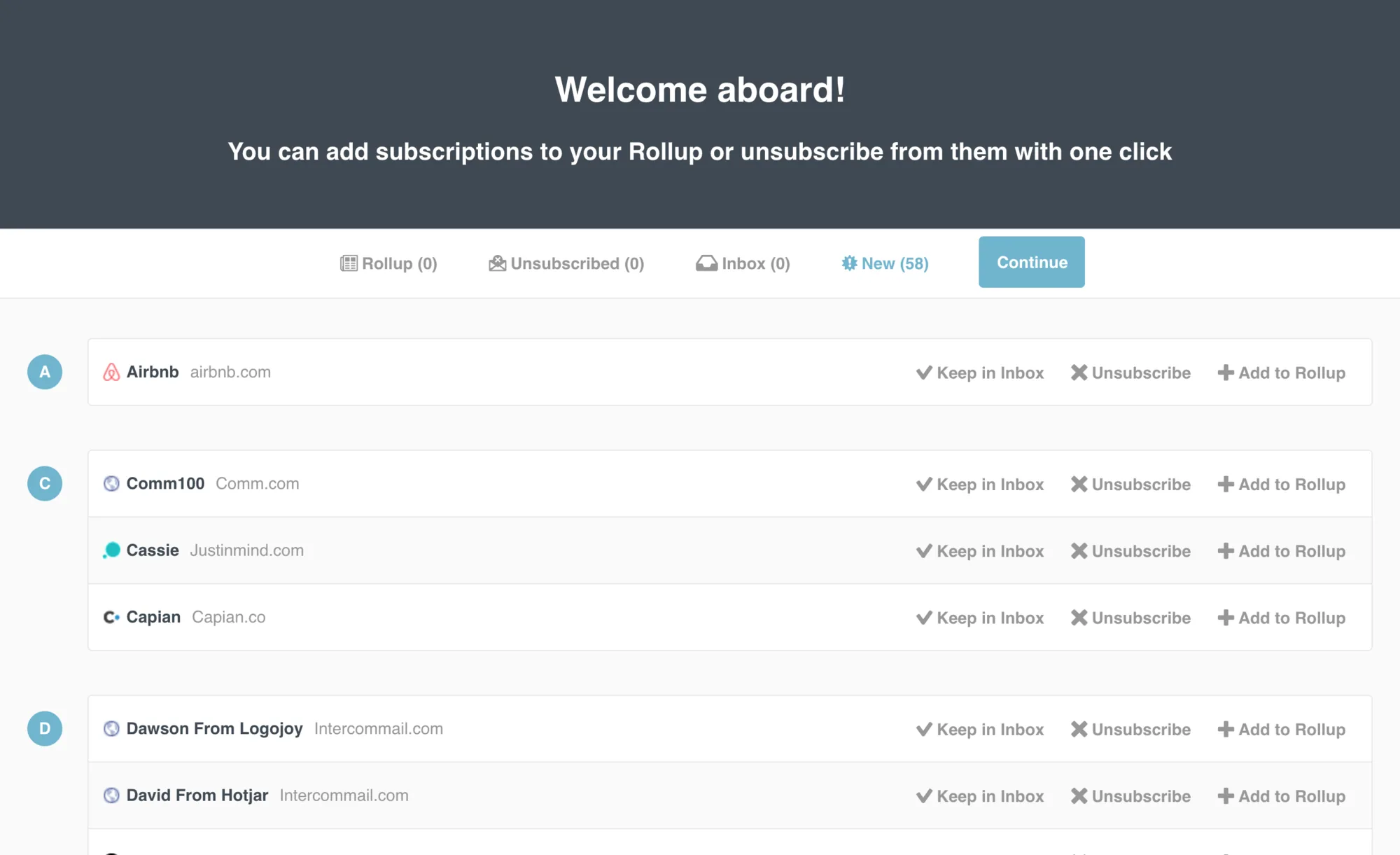Unsubscribe from Capian
1400x855 pixels.
pos(1130,618)
